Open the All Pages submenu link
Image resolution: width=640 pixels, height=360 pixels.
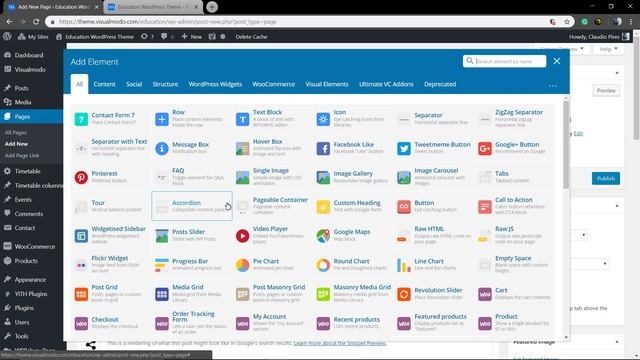point(16,133)
